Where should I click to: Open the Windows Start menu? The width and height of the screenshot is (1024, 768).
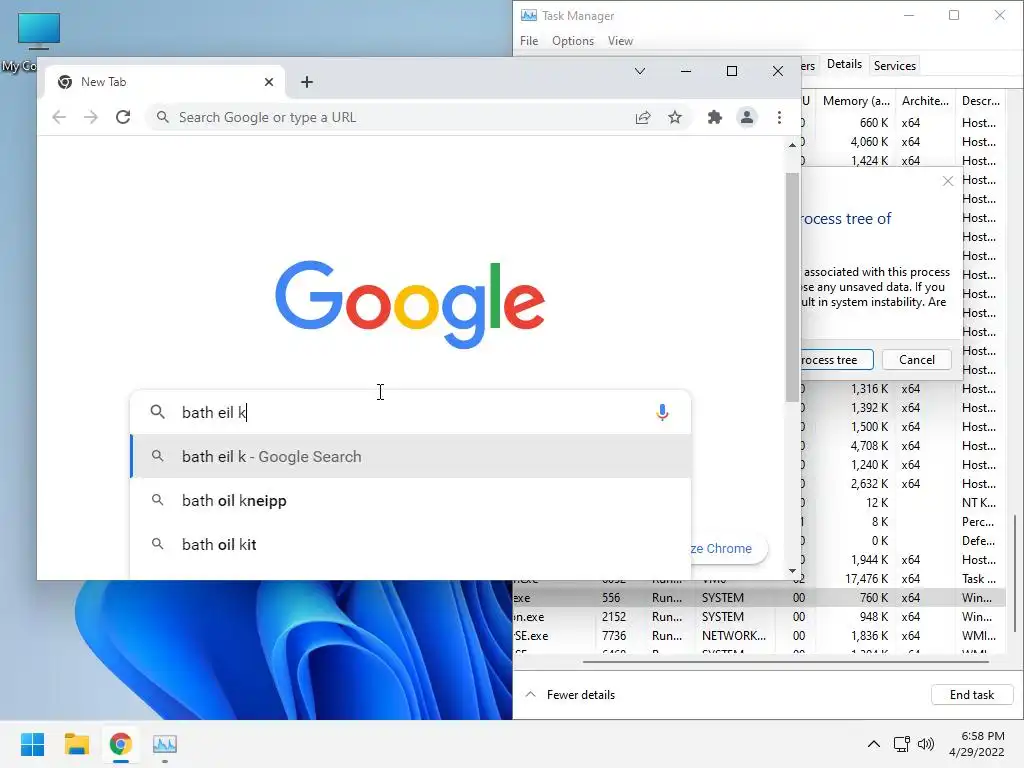coord(32,744)
